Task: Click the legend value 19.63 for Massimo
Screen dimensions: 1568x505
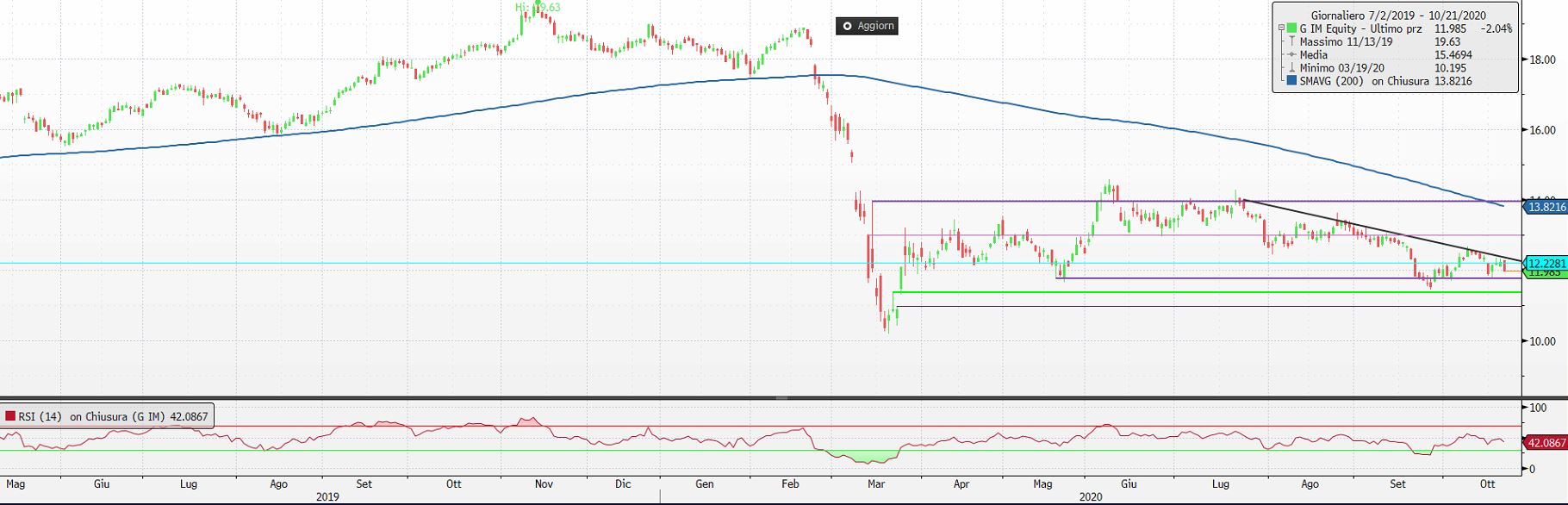Action: [x=1447, y=41]
